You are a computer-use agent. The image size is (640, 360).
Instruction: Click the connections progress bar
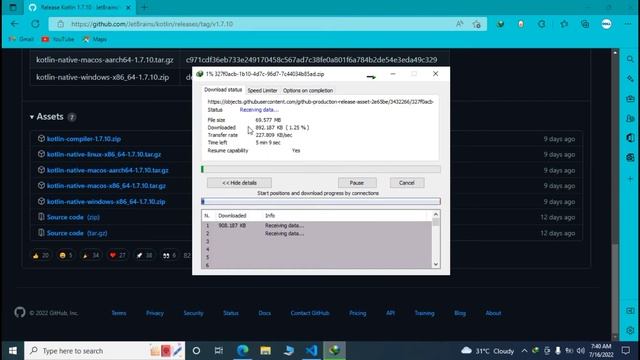point(321,201)
